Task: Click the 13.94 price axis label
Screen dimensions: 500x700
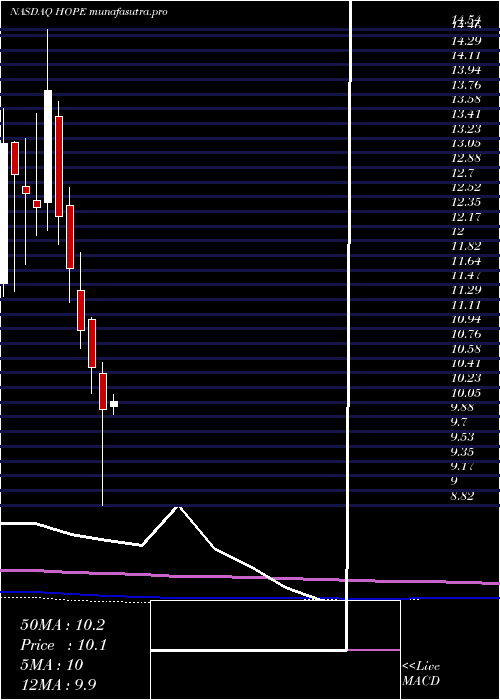Action: click(x=466, y=70)
